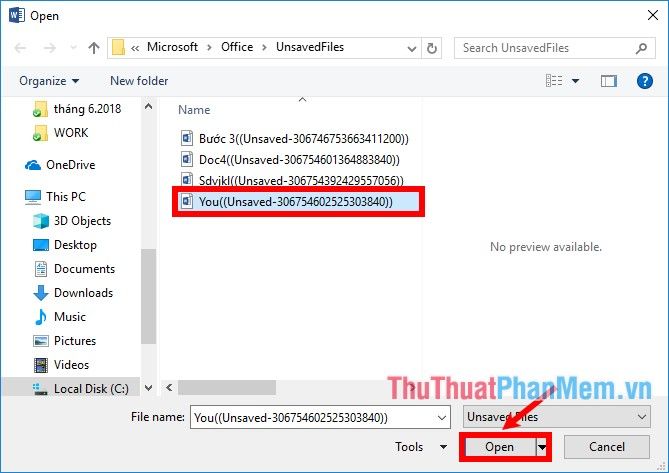Screen dimensions: 669x473
Task: Open recent locations dropdown arrow
Action: click(73, 48)
